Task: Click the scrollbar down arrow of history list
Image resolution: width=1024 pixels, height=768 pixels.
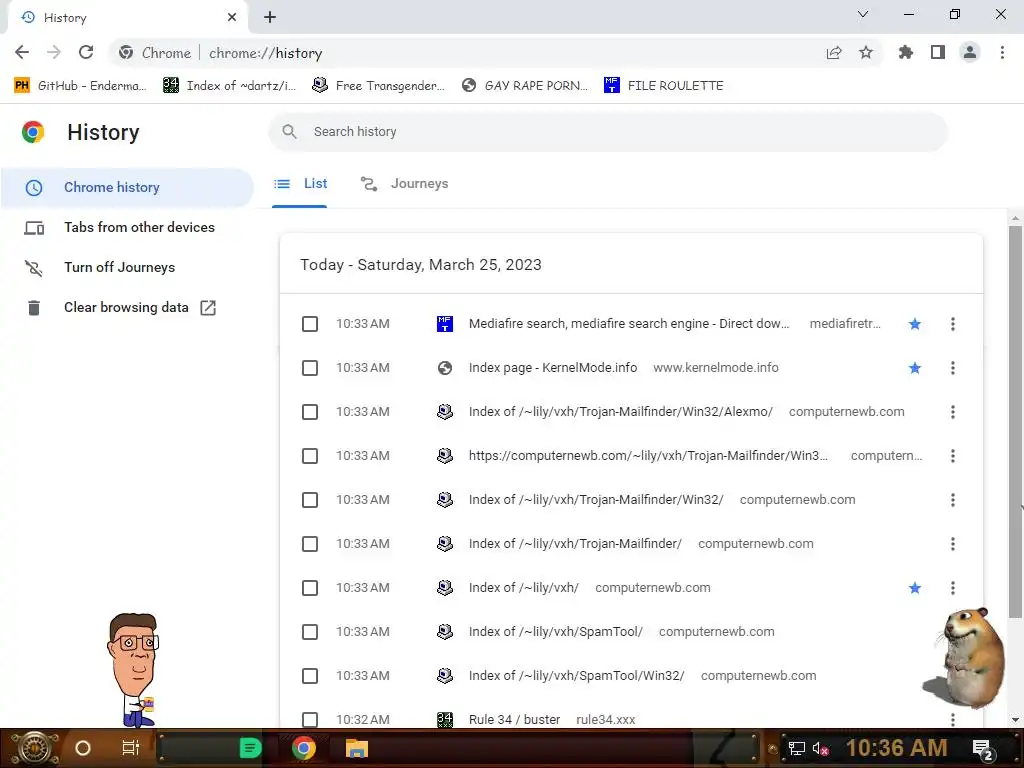Action: tap(1015, 720)
